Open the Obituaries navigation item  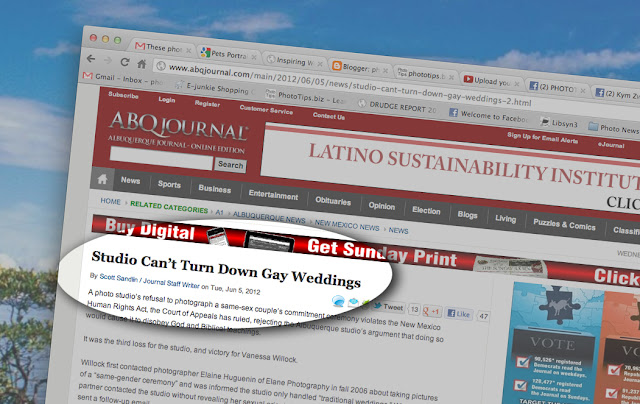tap(333, 201)
